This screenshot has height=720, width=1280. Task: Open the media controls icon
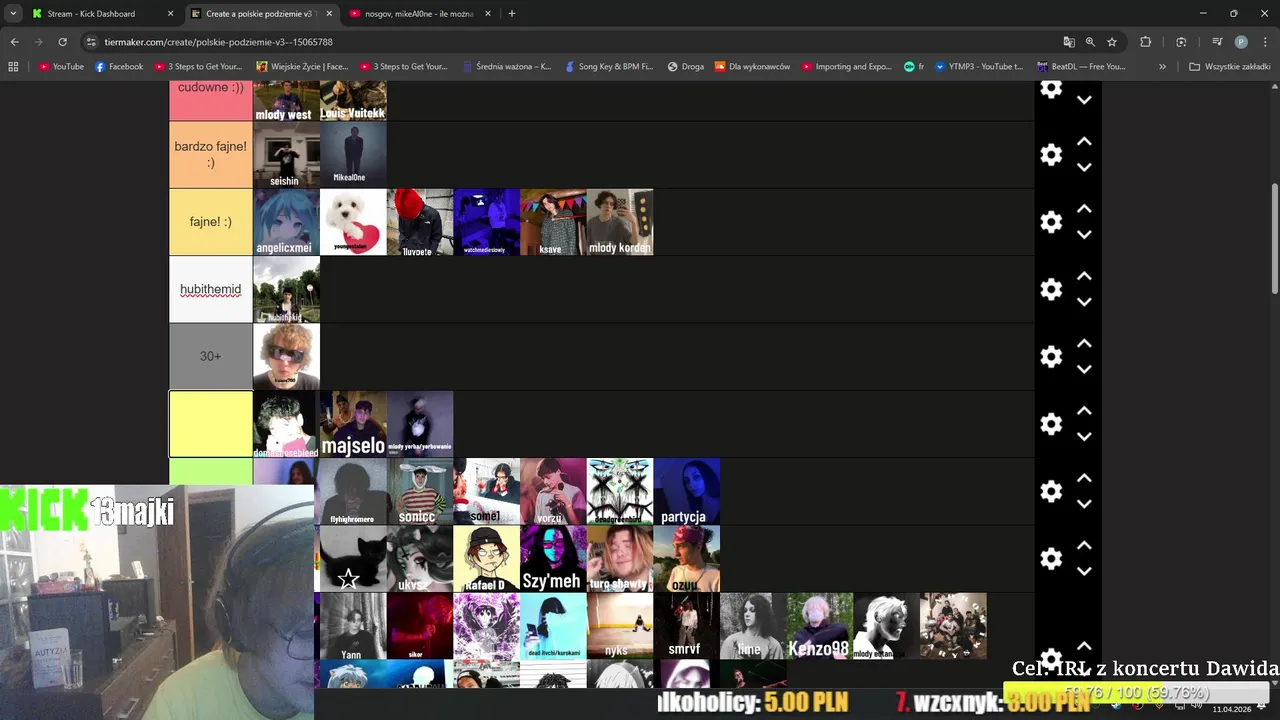click(x=1217, y=42)
